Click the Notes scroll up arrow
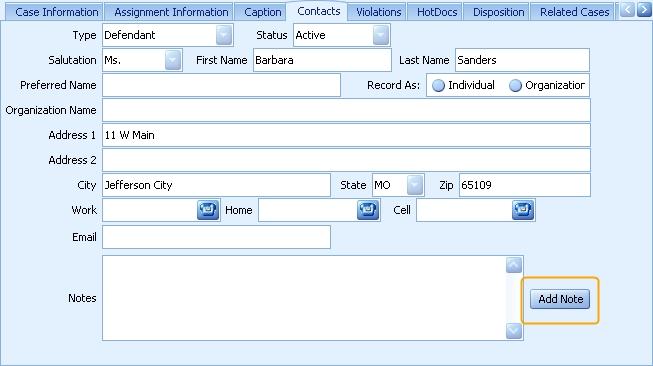 click(x=514, y=265)
